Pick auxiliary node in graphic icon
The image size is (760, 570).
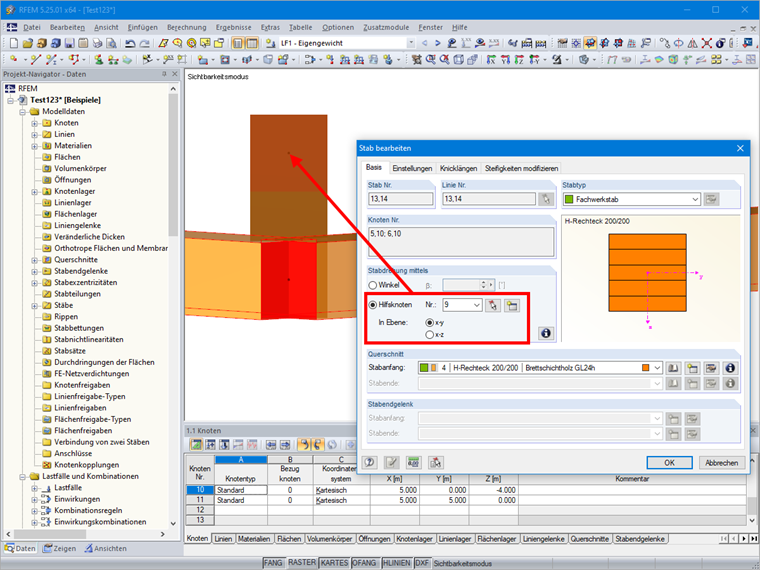tap(493, 305)
